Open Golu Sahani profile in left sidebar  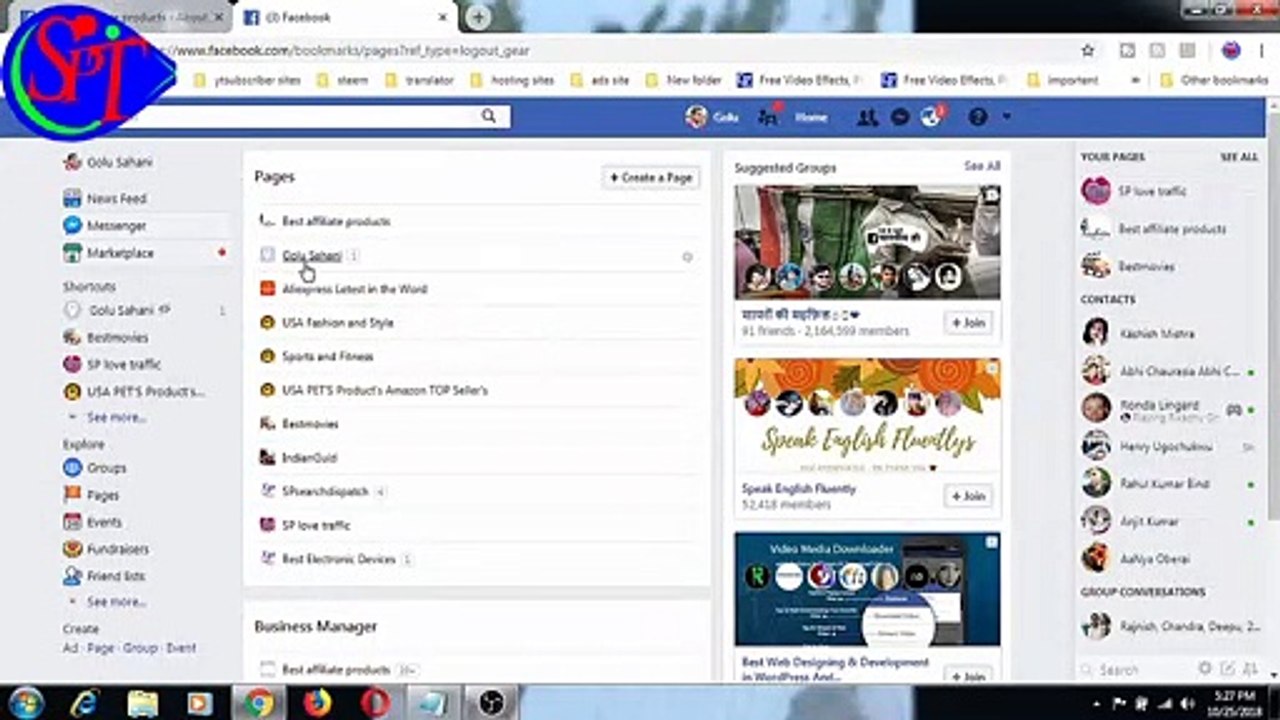120,162
